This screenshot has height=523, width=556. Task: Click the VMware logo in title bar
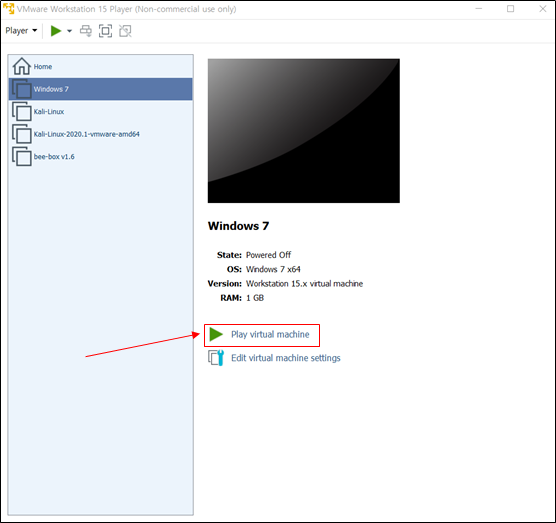coord(9,9)
